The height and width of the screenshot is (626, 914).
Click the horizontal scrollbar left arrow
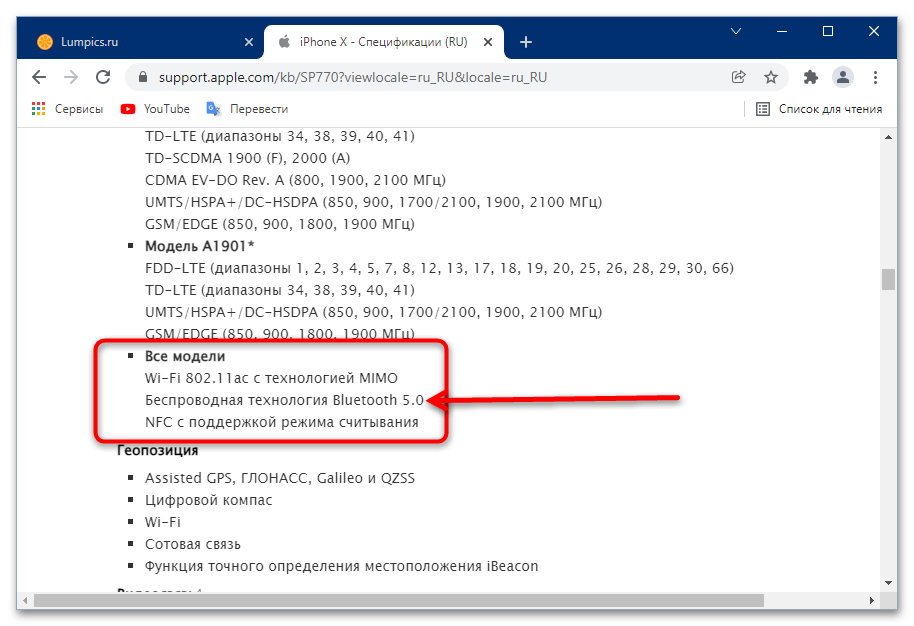coord(24,600)
